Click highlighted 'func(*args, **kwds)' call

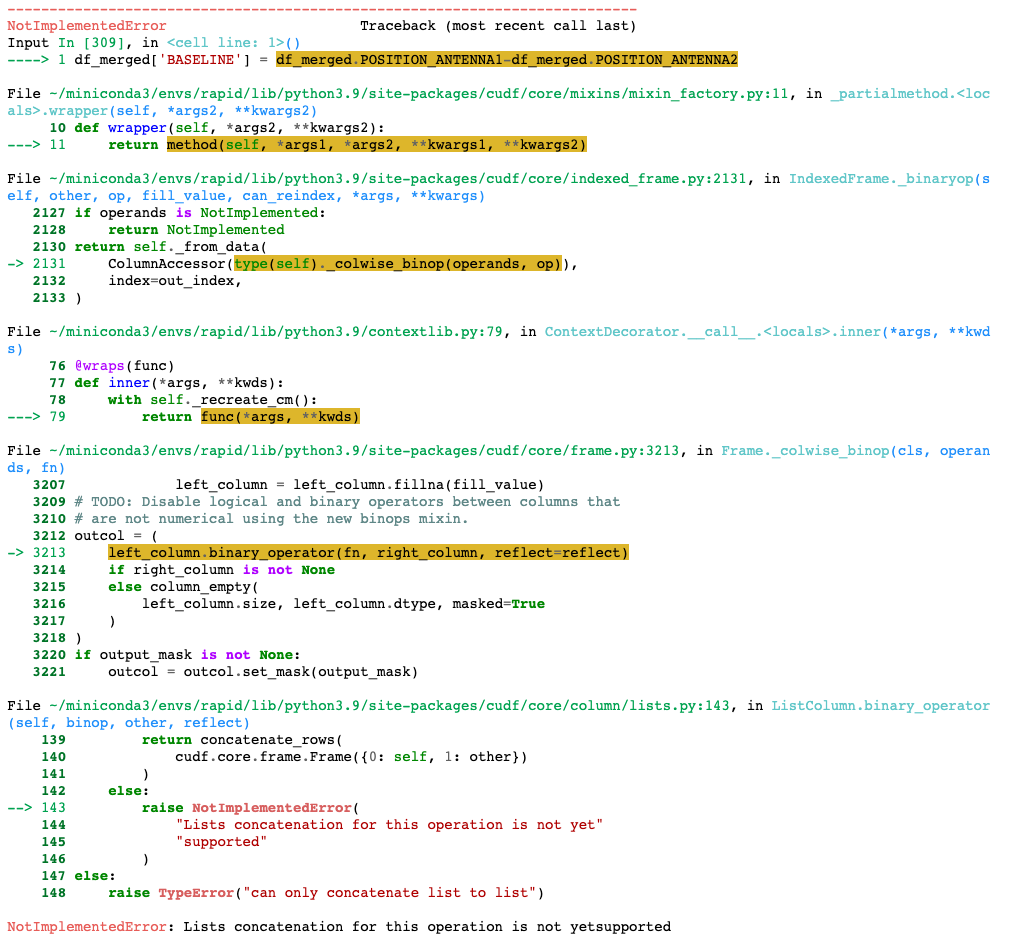280,416
